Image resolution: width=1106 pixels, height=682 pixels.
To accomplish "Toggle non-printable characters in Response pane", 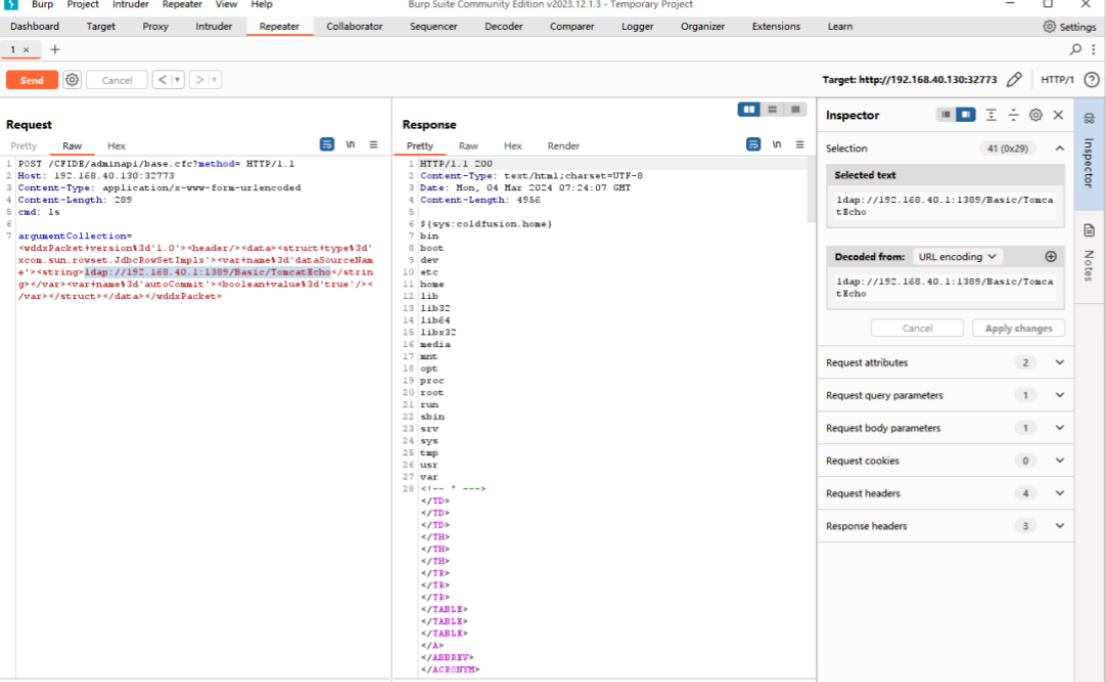I will pyautogui.click(x=777, y=144).
